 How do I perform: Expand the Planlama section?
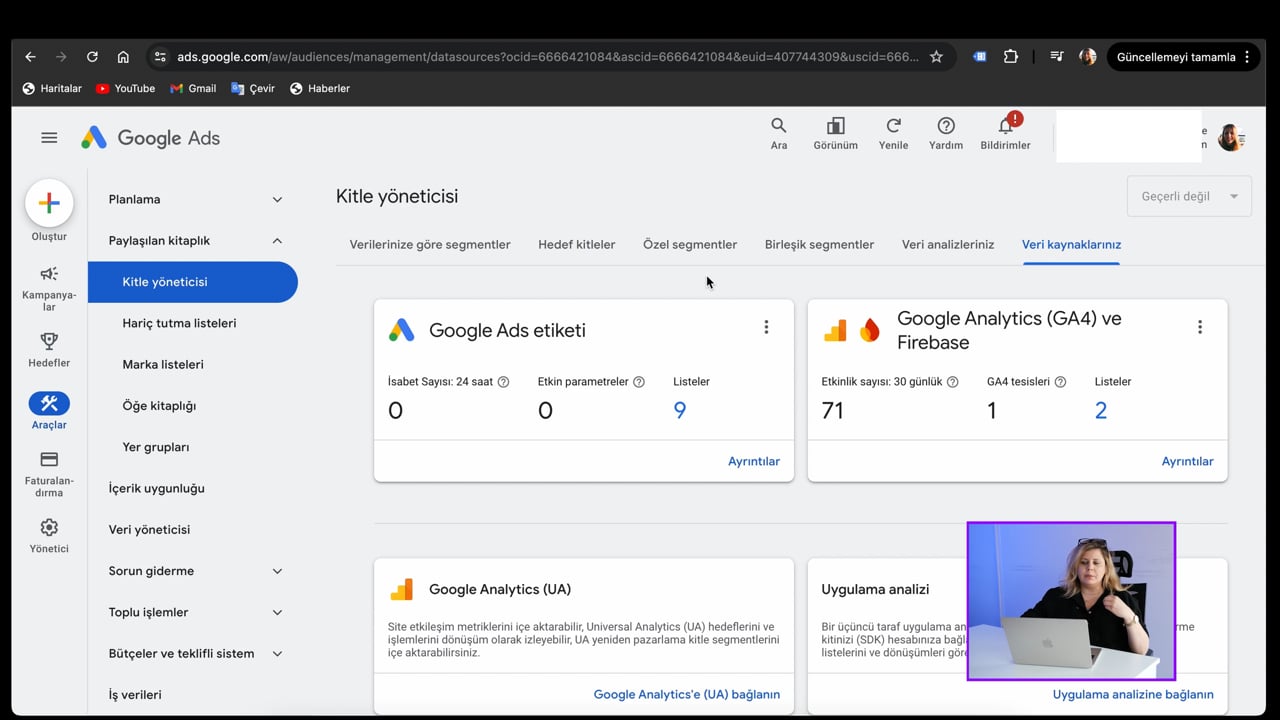tap(277, 199)
